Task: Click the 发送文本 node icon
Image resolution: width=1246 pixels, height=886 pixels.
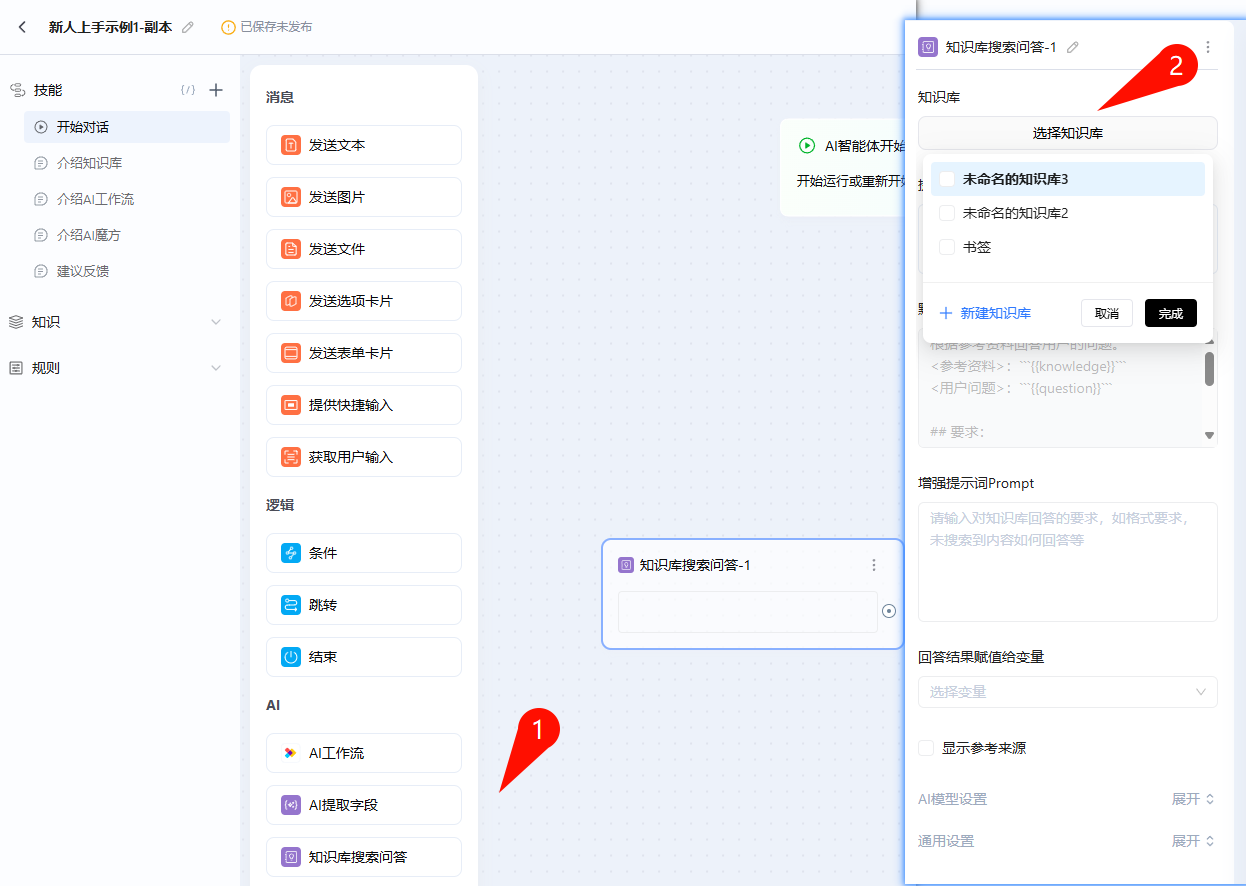Action: (x=291, y=145)
